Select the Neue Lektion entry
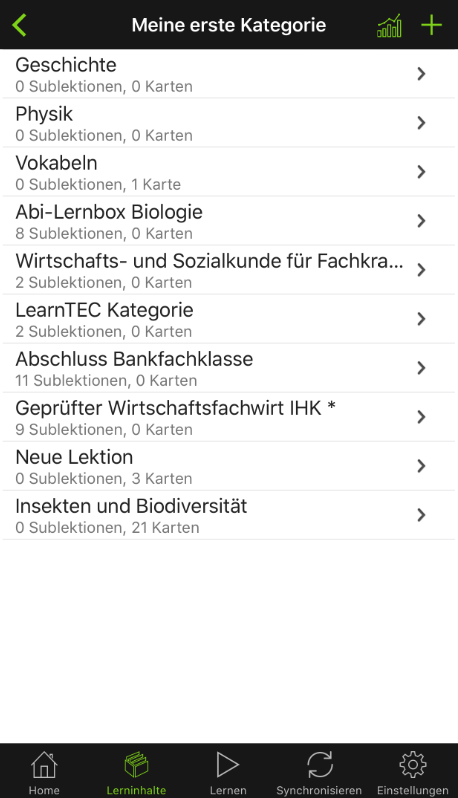 coord(229,466)
